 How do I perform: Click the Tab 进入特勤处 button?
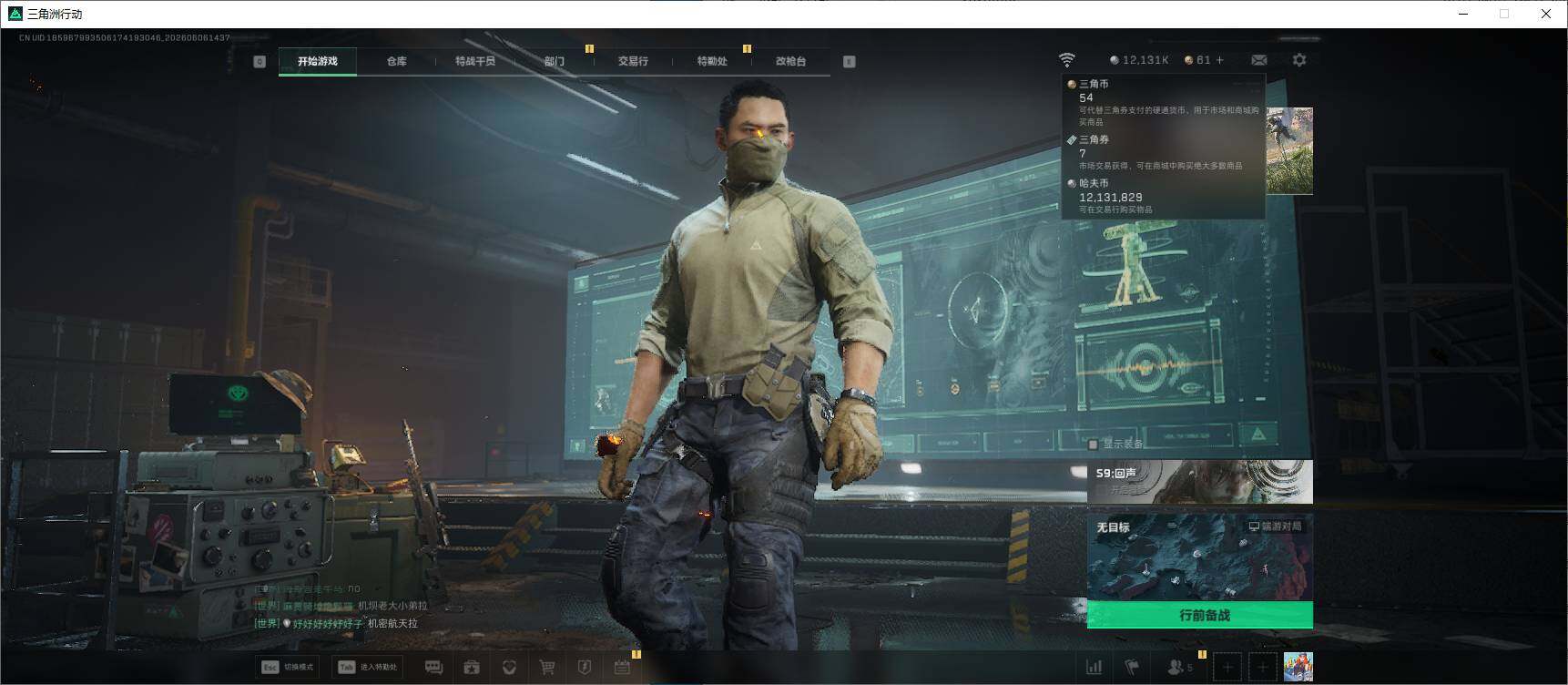tap(367, 667)
